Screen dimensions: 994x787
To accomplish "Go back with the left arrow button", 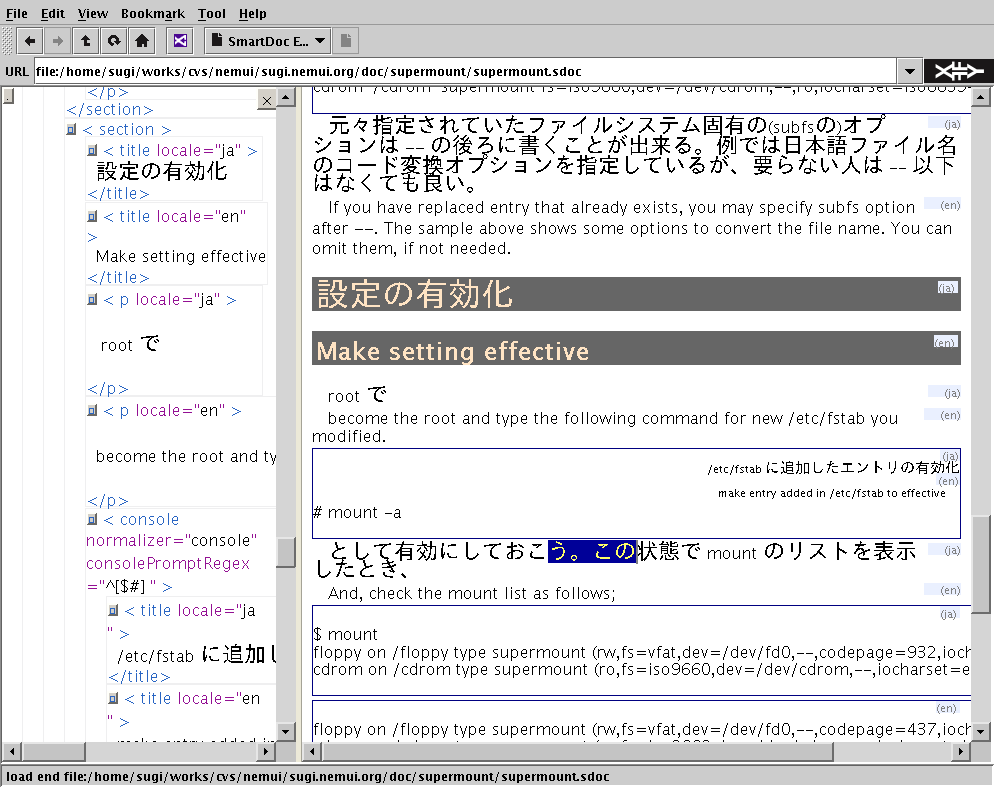I will [30, 41].
